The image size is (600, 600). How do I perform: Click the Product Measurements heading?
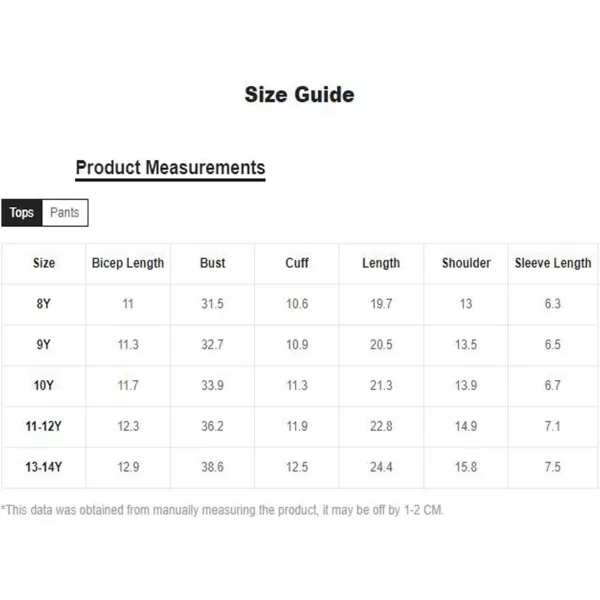coord(170,168)
